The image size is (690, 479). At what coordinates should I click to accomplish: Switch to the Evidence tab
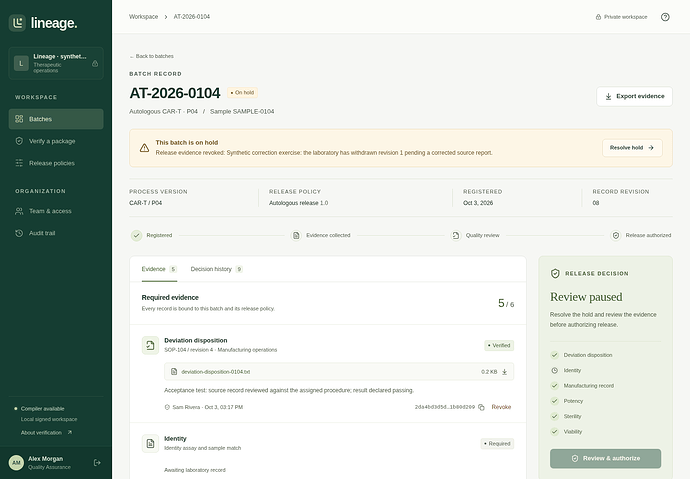(x=159, y=269)
